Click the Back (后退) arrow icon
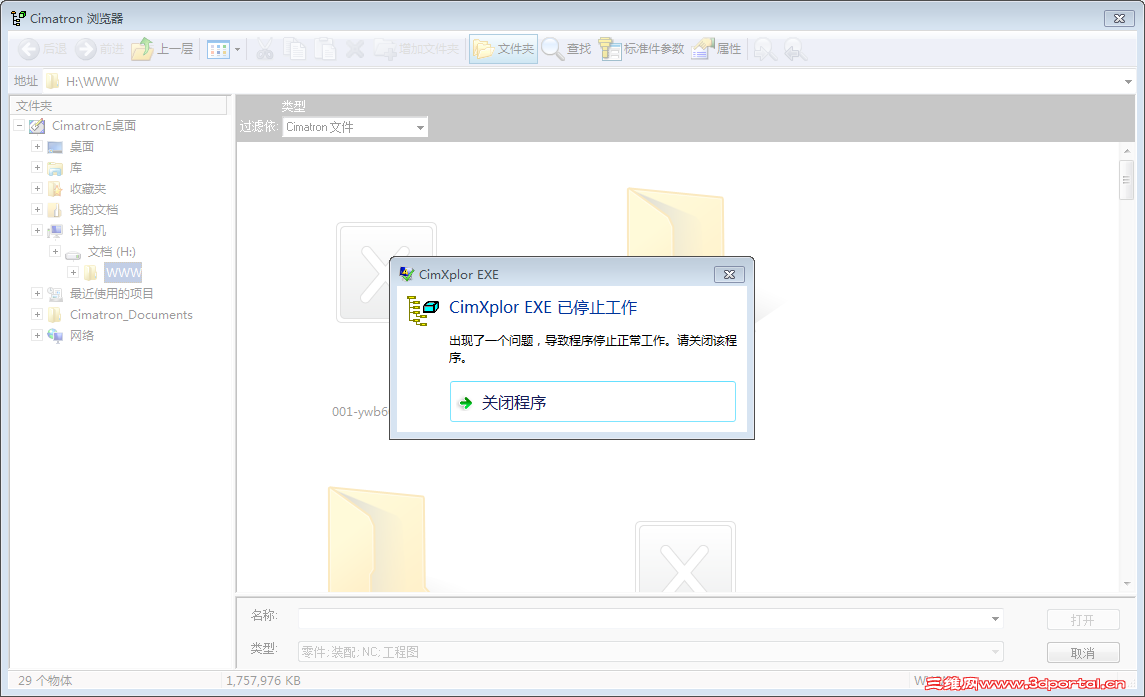The width and height of the screenshot is (1145, 697). [x=28, y=49]
